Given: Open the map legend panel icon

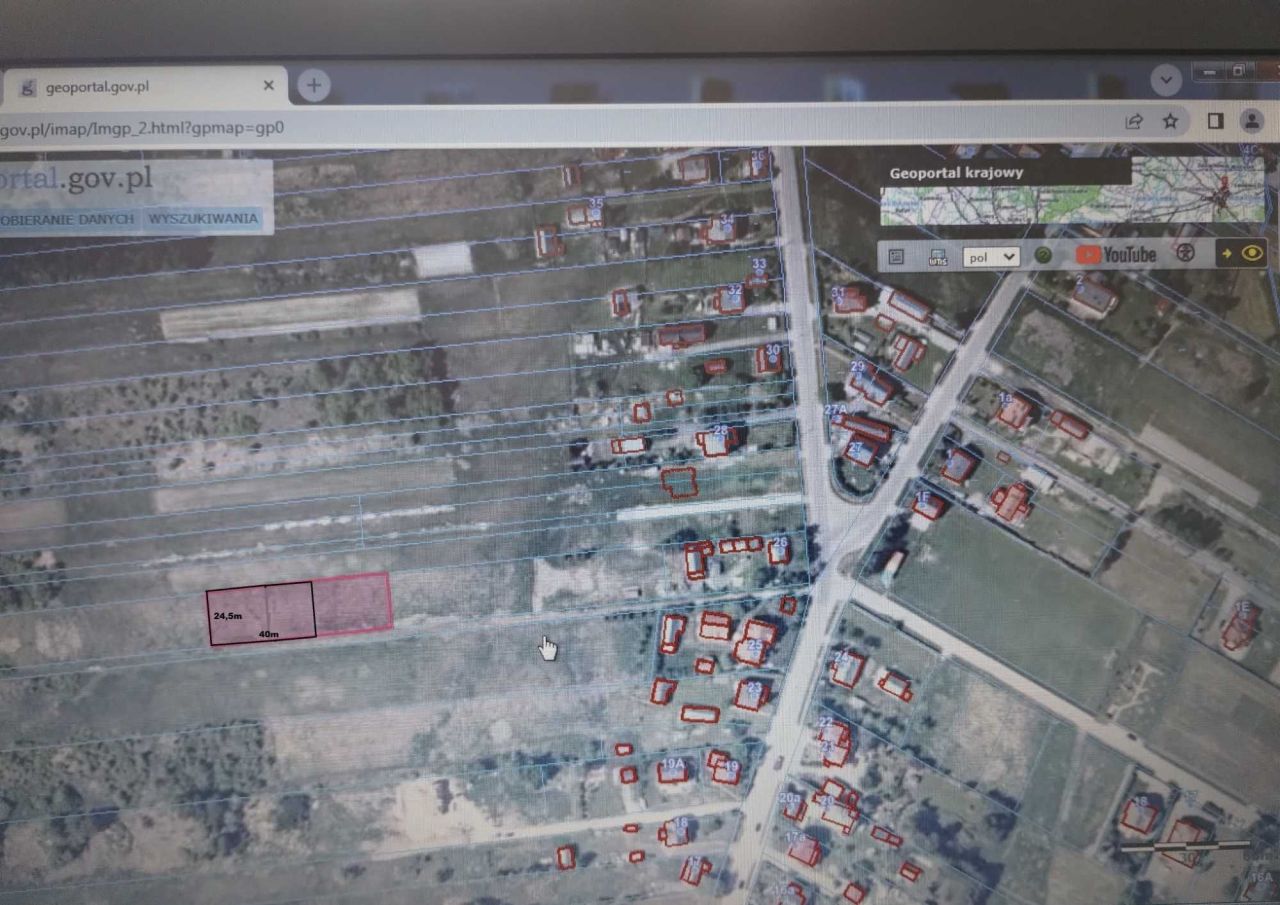Looking at the screenshot, I should [x=896, y=257].
